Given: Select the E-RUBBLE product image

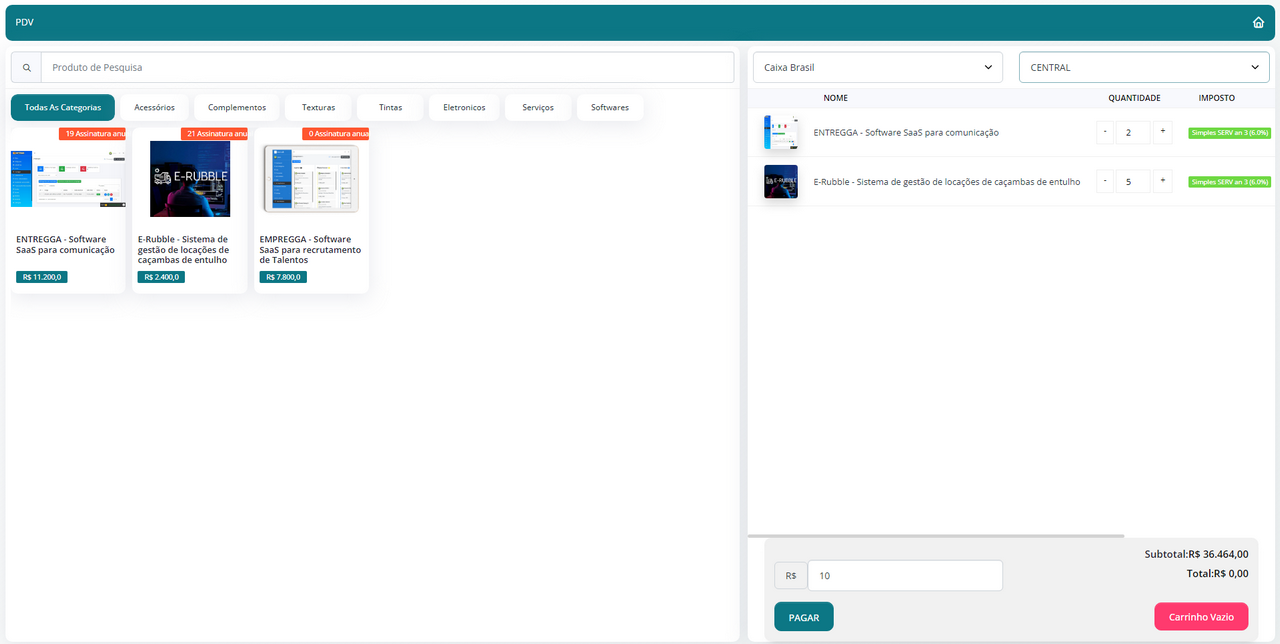Looking at the screenshot, I should (190, 178).
